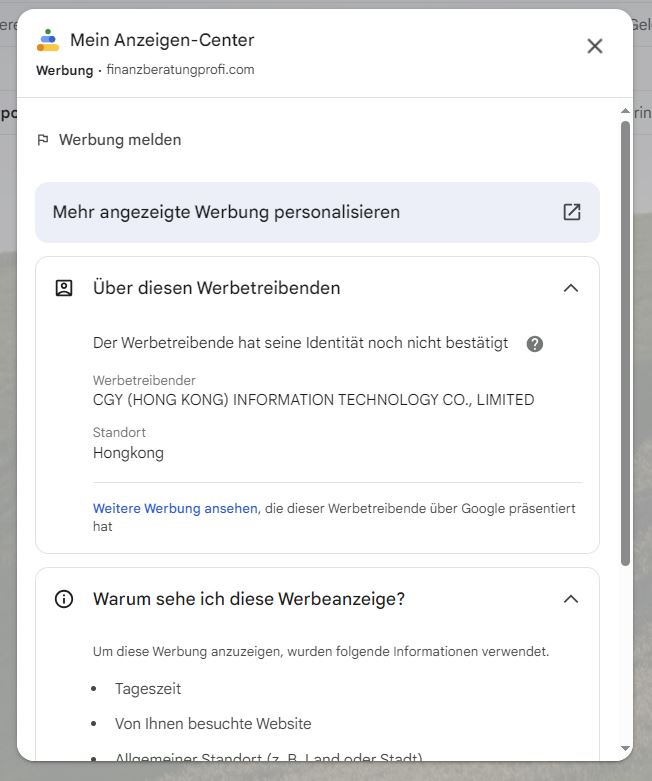Click the Hongkong location text
The height and width of the screenshot is (781, 652).
pos(128,453)
